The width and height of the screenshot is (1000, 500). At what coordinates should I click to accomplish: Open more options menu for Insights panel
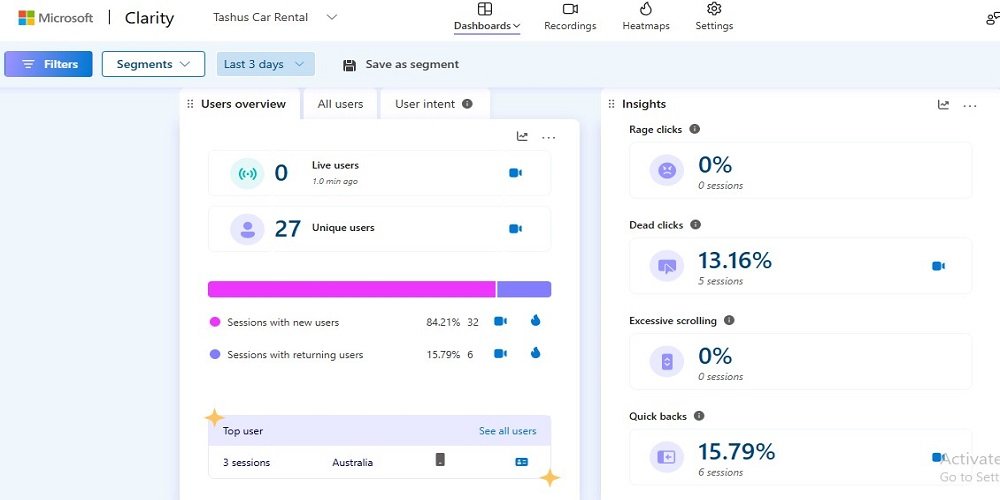(969, 105)
